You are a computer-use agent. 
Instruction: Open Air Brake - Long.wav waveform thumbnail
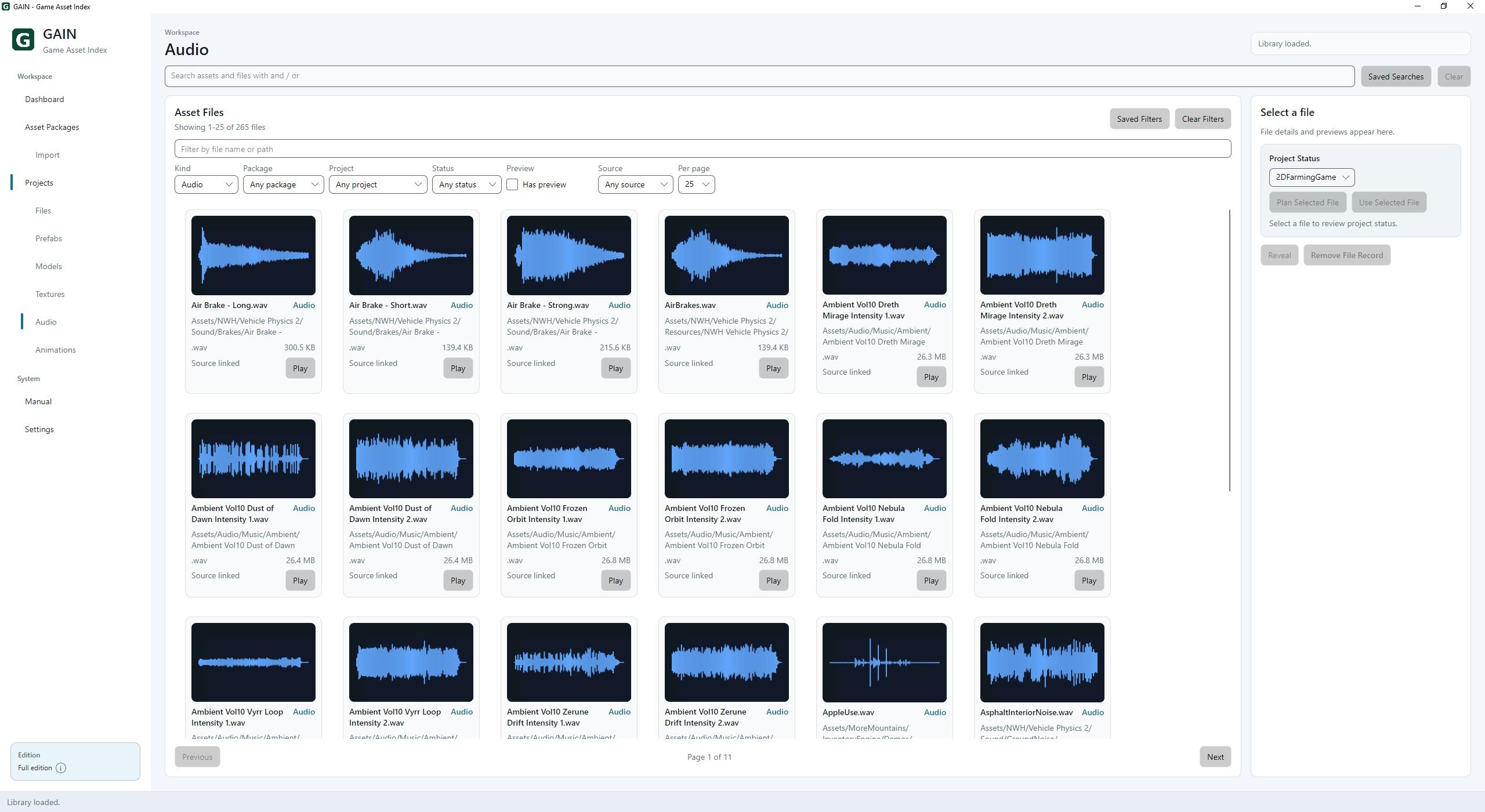(x=253, y=255)
